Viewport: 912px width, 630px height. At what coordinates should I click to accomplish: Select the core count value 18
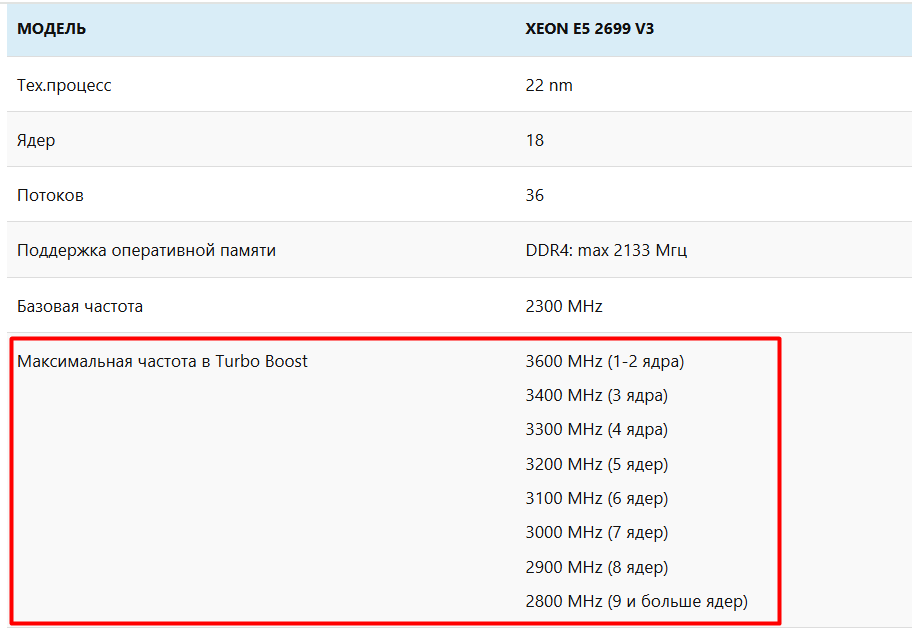[x=535, y=140]
